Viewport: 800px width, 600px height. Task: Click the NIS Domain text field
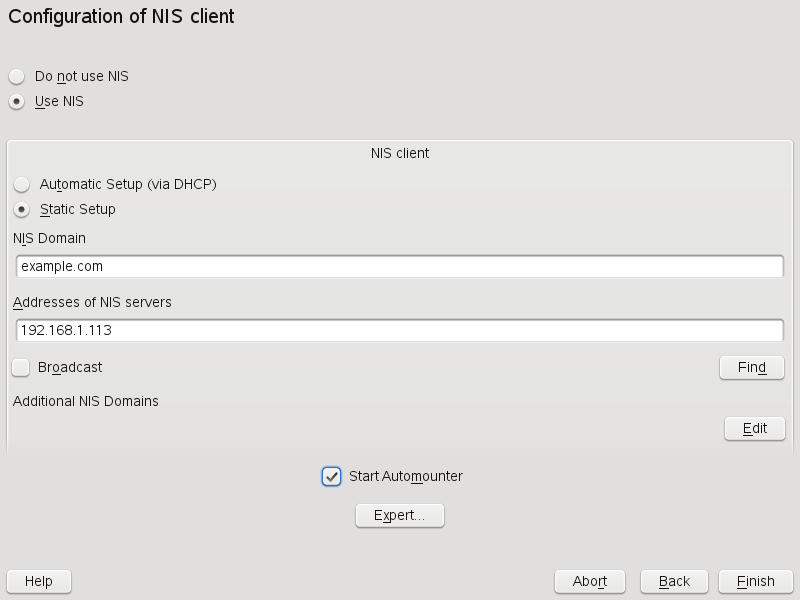point(400,267)
